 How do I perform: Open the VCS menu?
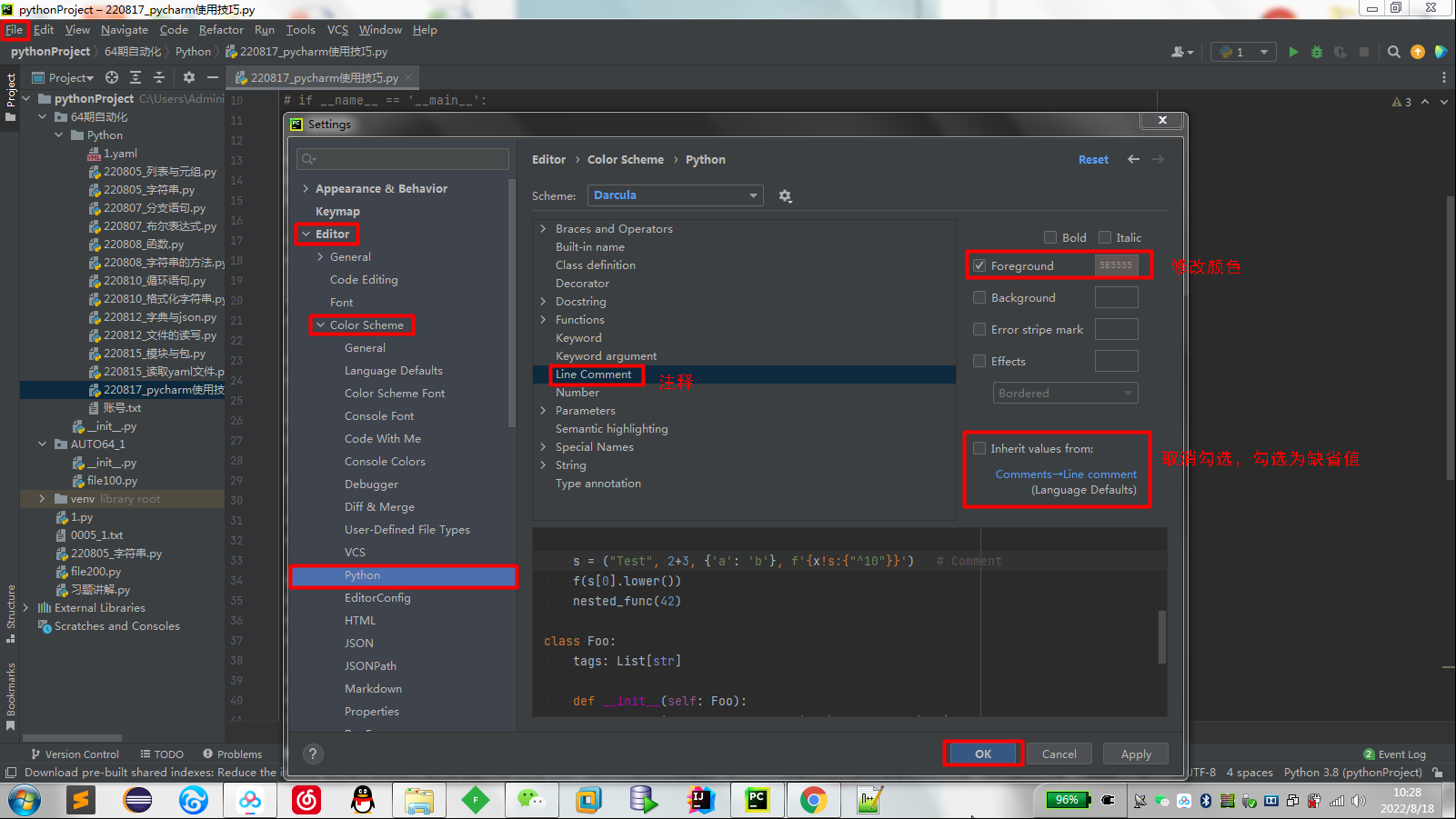pyautogui.click(x=337, y=29)
